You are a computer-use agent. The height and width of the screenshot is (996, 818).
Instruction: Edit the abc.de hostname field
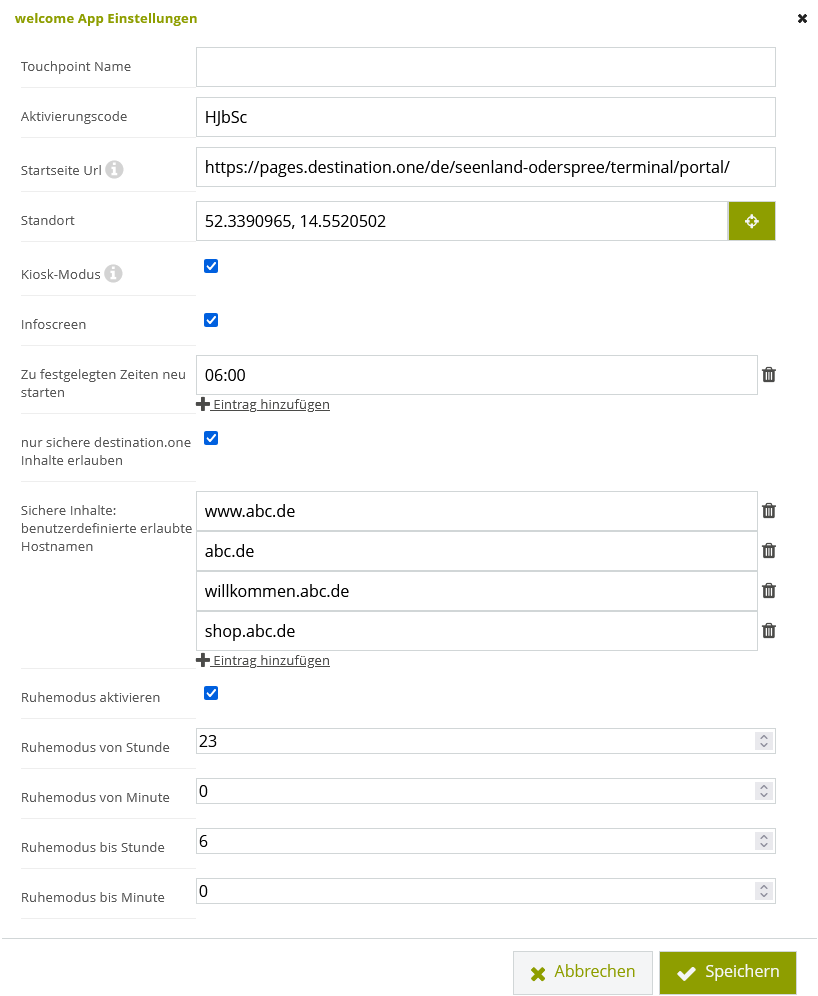pos(477,551)
